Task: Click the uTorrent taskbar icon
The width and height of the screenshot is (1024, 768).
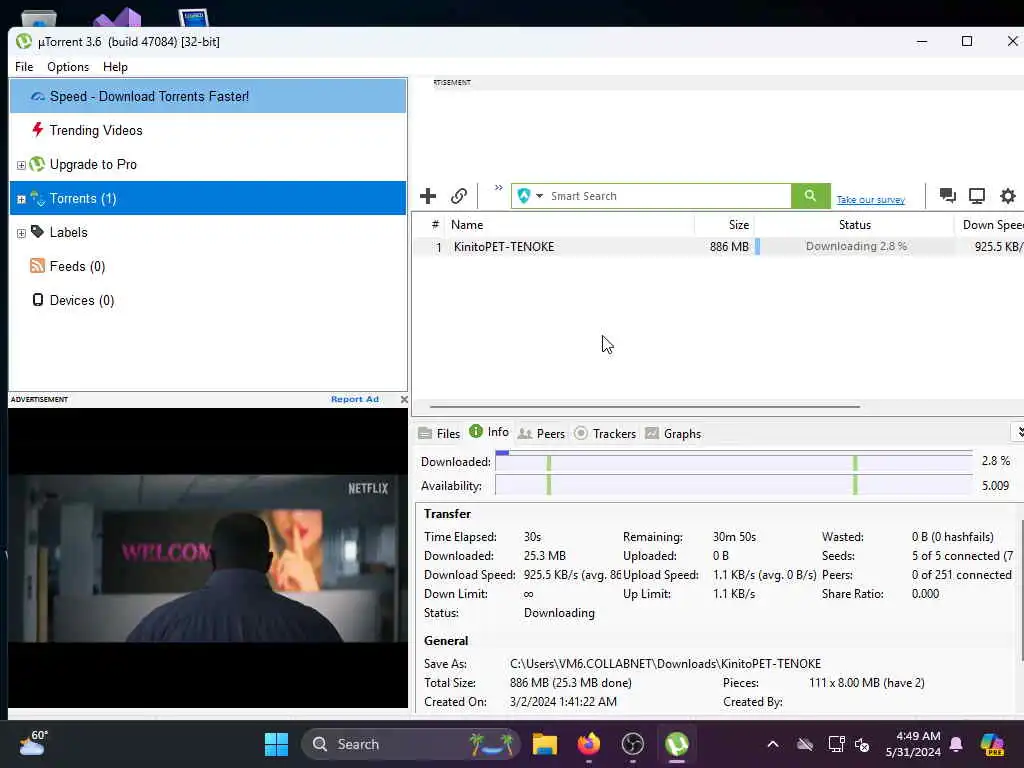Action: click(x=677, y=744)
